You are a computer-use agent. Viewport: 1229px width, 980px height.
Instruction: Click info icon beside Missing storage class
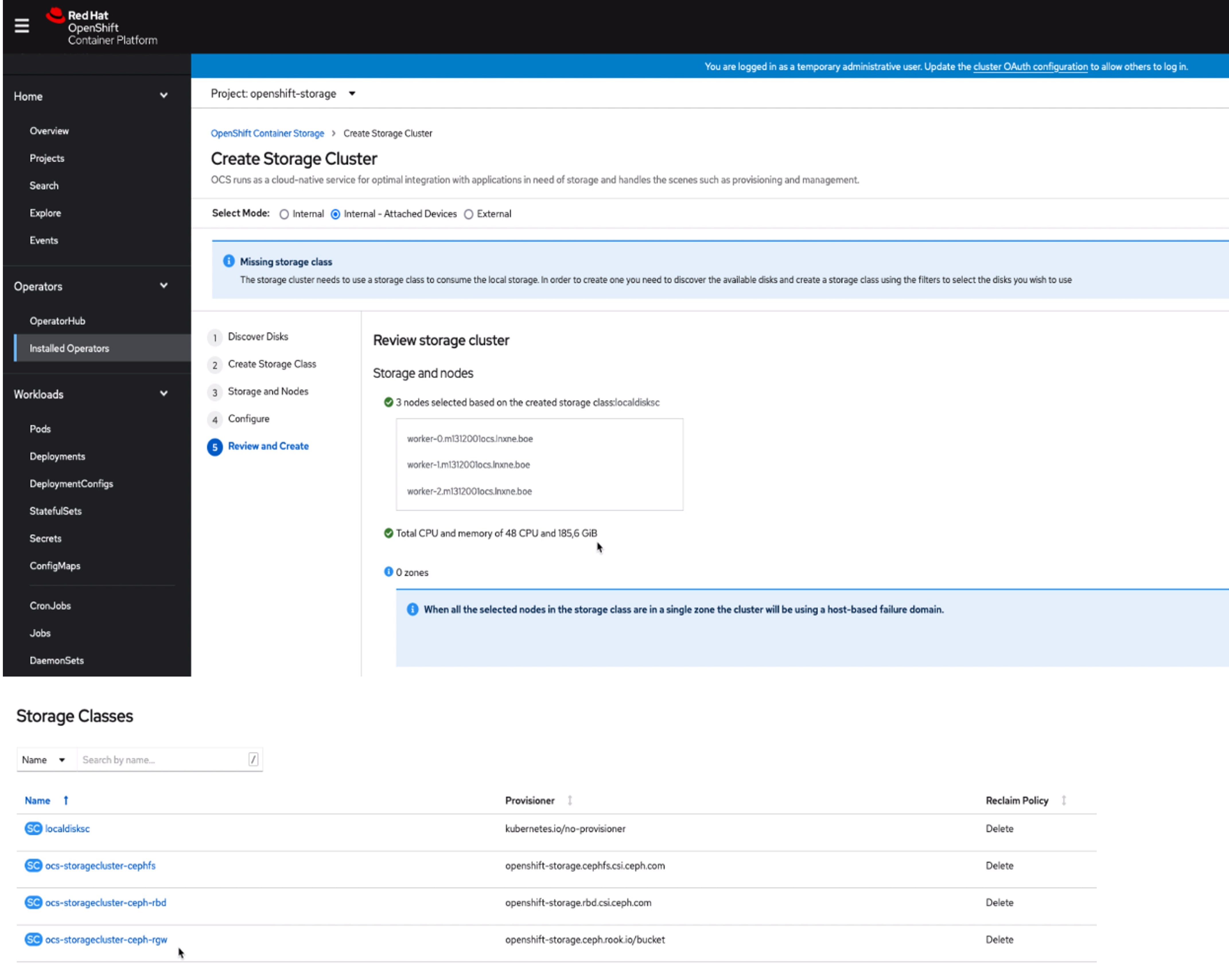[229, 261]
